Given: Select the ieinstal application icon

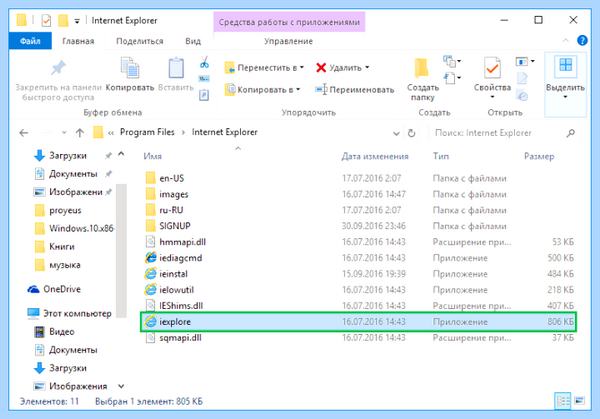Looking at the screenshot, I should (x=150, y=274).
